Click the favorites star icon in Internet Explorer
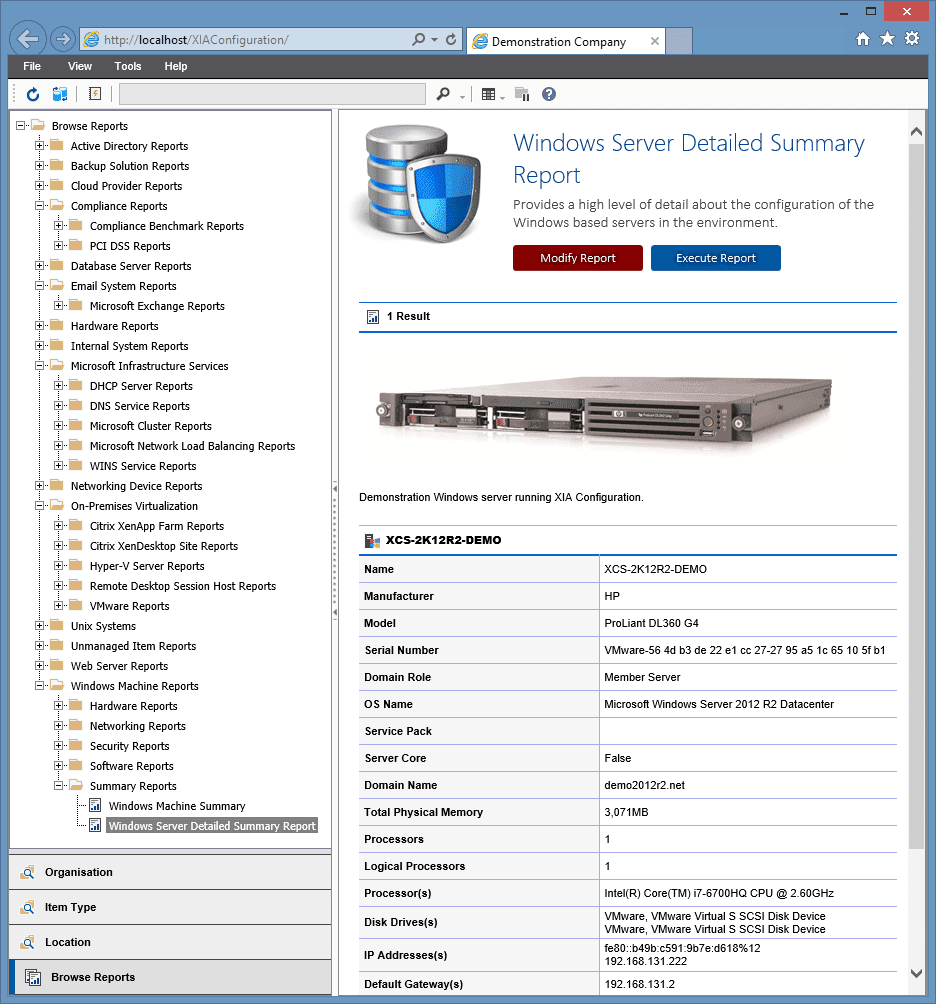The height and width of the screenshot is (1004, 936). [887, 38]
